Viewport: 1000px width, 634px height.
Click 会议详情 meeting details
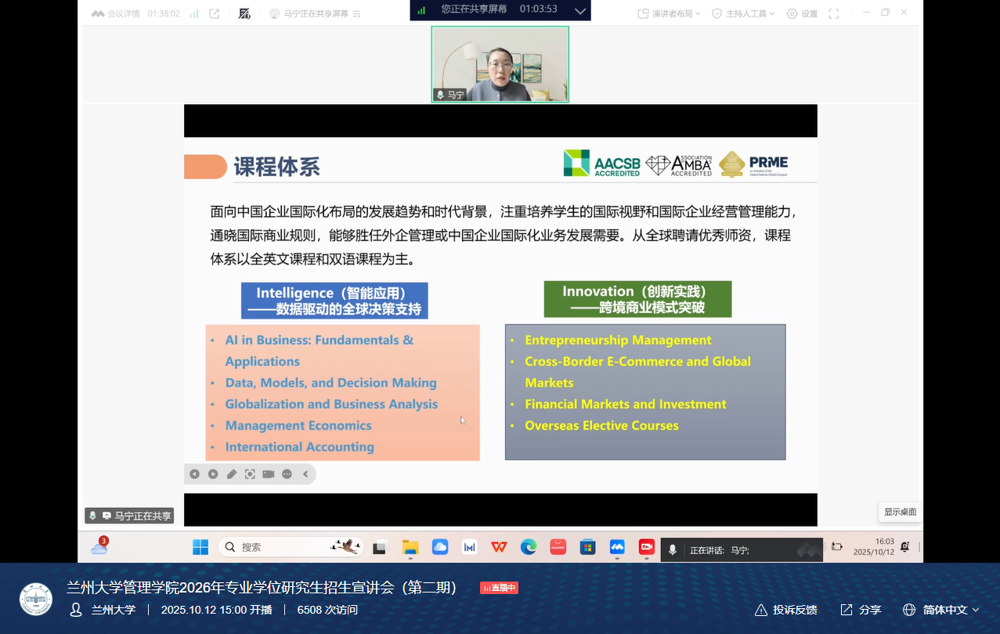[116, 14]
